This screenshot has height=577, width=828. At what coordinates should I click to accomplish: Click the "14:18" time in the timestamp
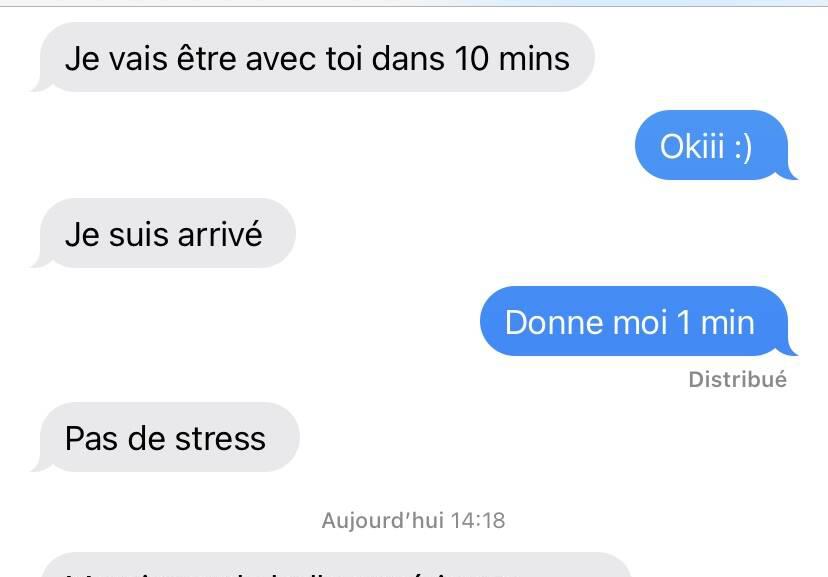tap(478, 521)
